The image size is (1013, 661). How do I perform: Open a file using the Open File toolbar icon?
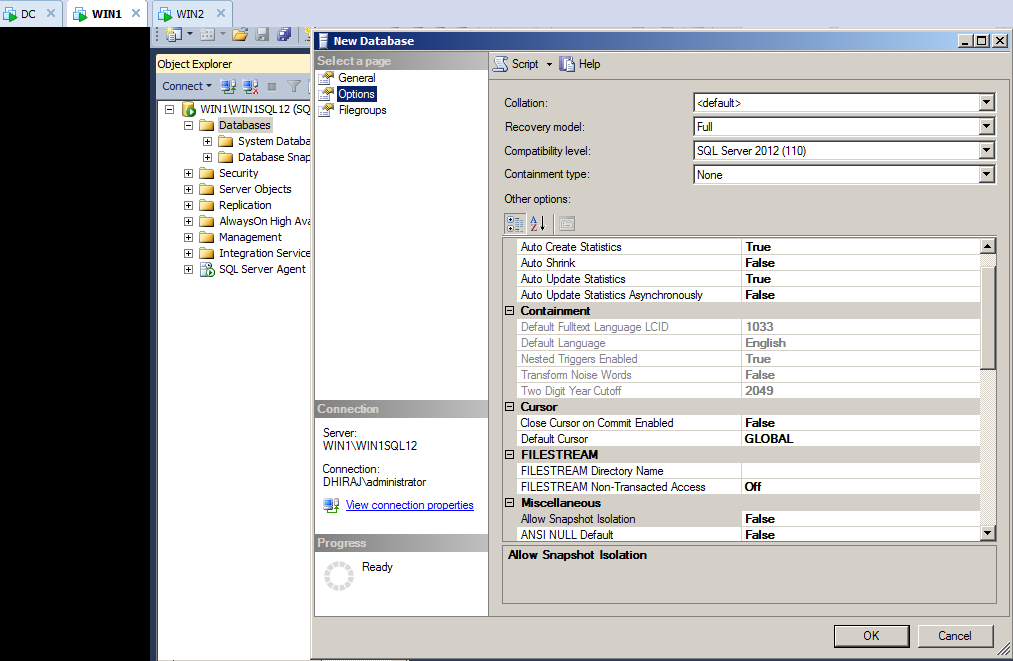tap(241, 34)
